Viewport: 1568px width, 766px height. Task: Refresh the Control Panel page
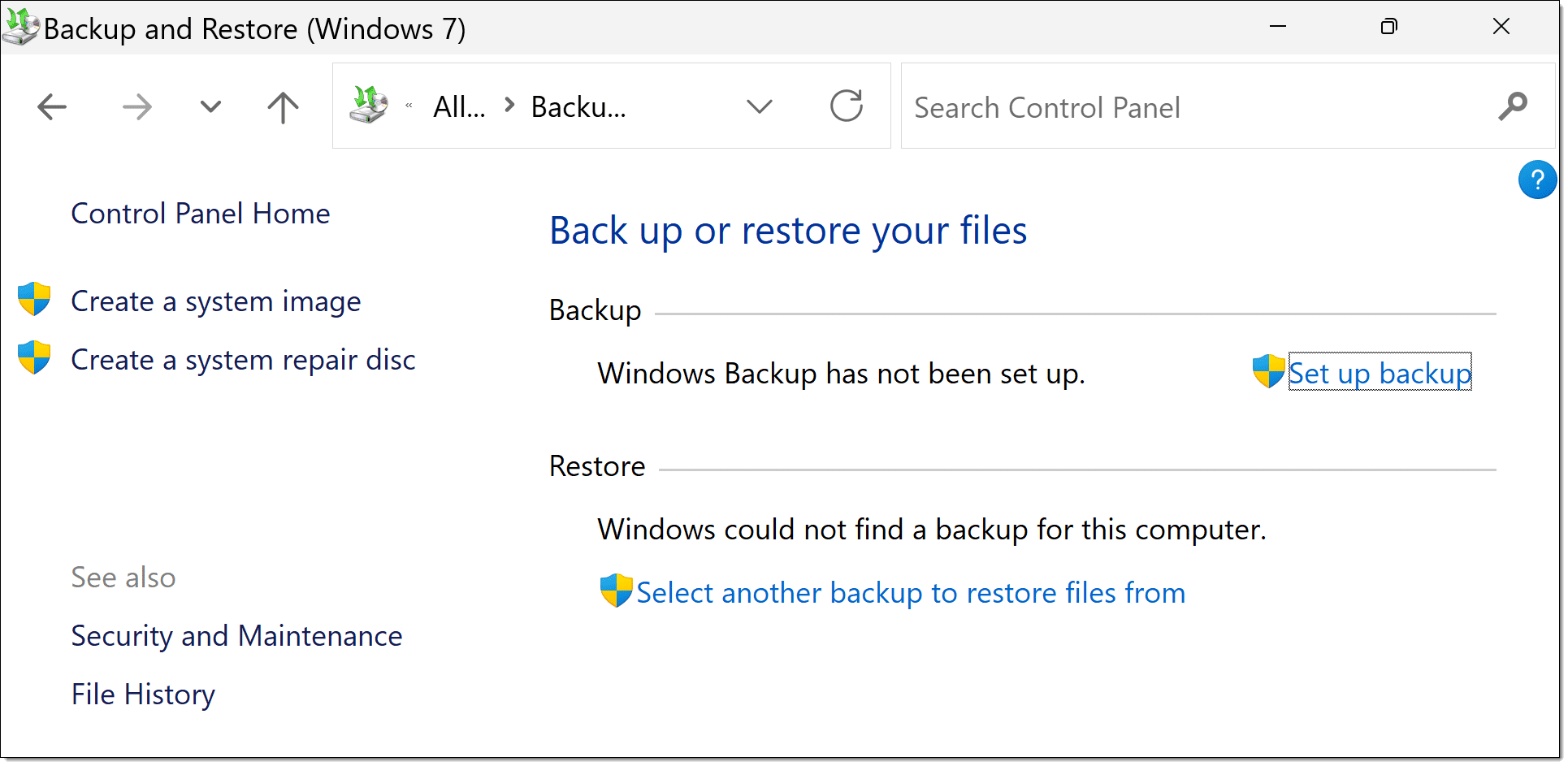click(846, 106)
